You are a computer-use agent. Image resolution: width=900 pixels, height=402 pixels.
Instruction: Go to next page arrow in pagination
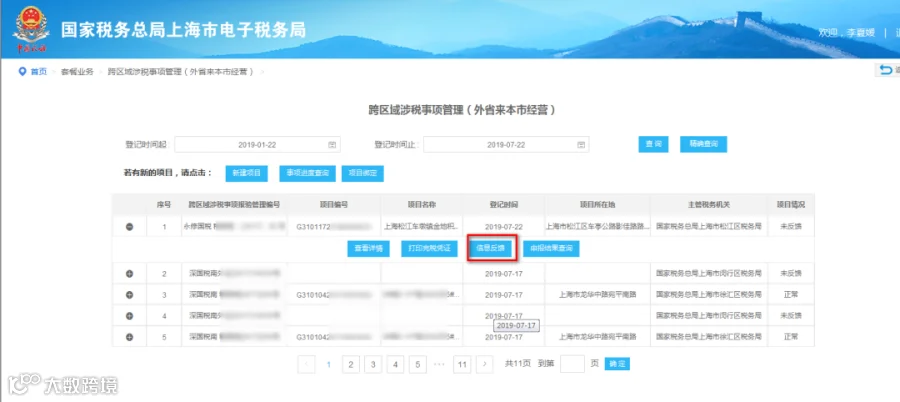[x=484, y=364]
